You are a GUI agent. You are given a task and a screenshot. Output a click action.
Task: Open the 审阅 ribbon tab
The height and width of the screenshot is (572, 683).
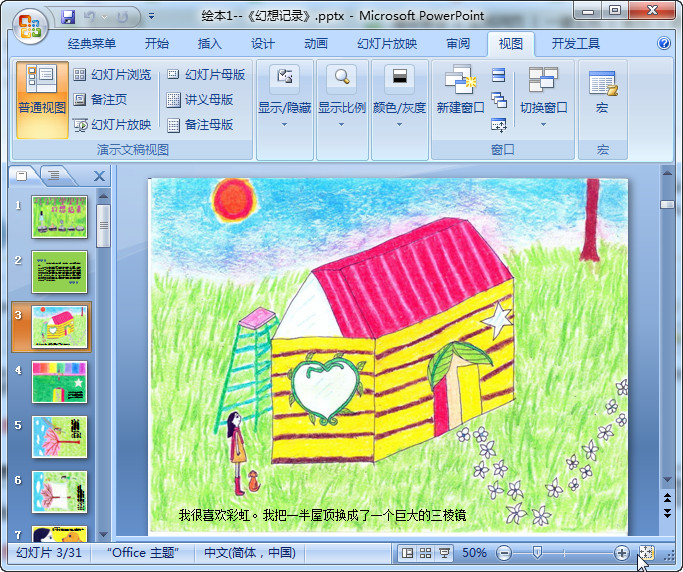[458, 44]
